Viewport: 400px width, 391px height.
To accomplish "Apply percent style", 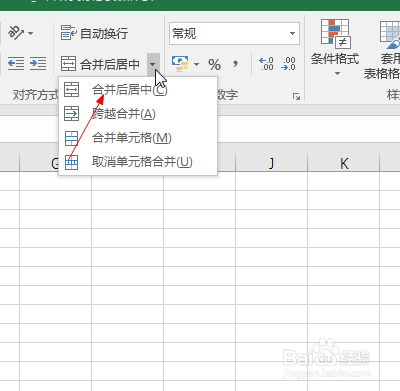I will click(214, 64).
